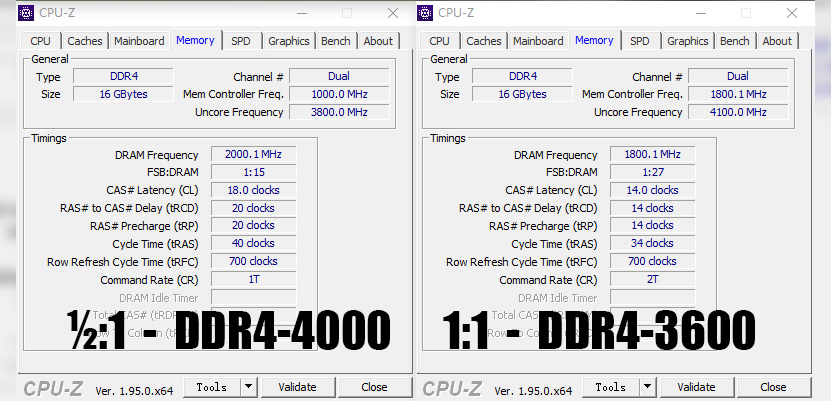
Task: Open the Caches tab in left CPU-Z window
Action: (85, 41)
